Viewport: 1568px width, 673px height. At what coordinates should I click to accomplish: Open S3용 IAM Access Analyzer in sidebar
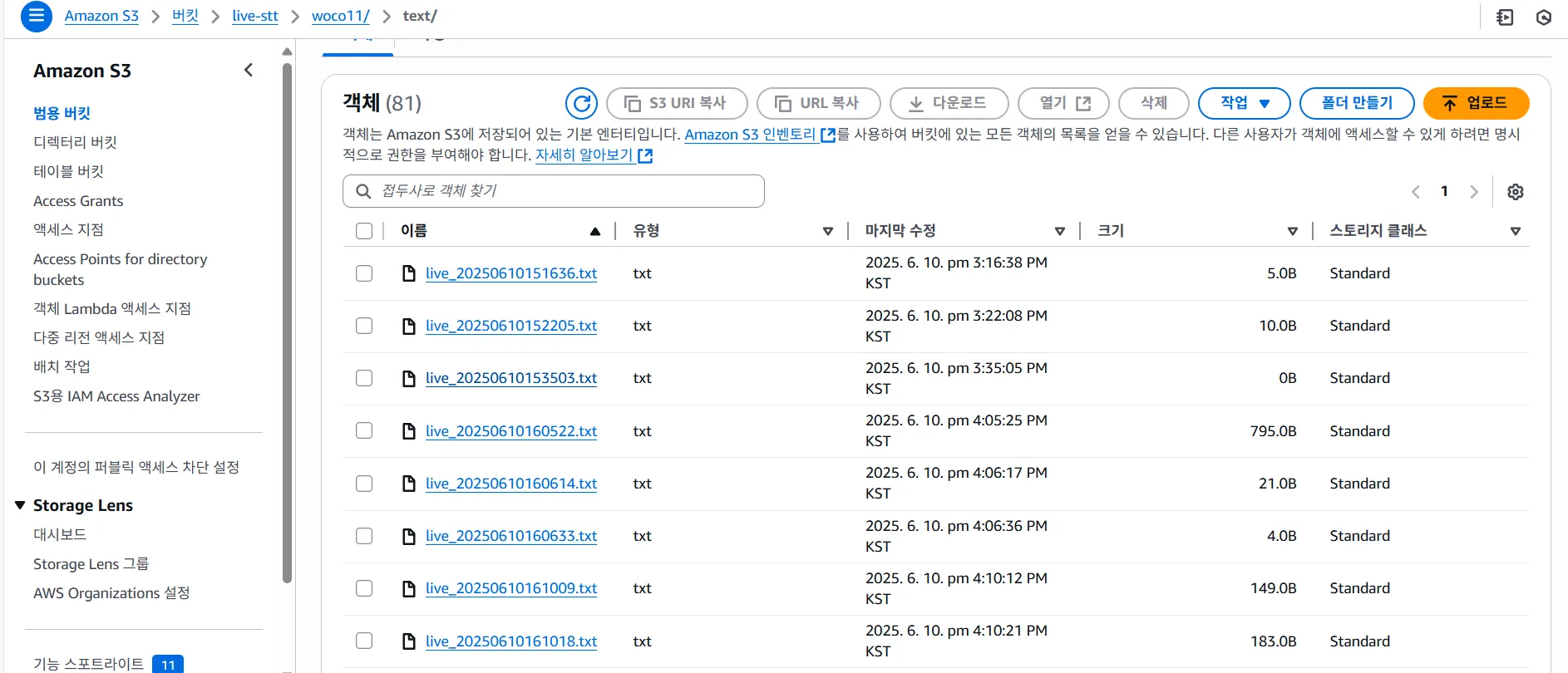116,396
